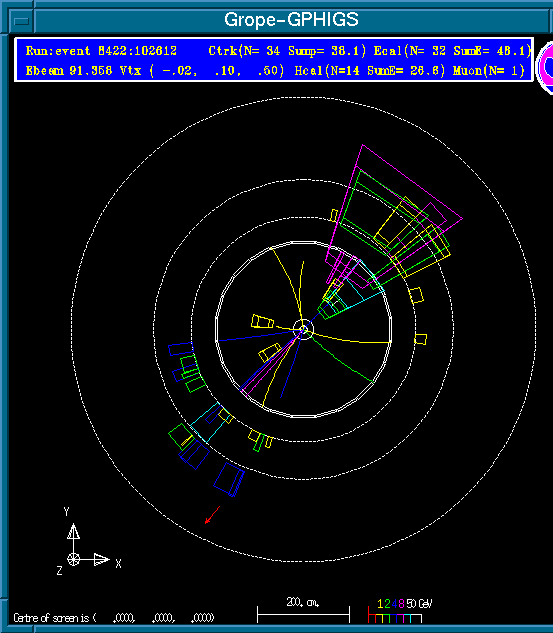This screenshot has height=633, width=553.
Task: Select the X axis arrow of coordinate indicator
Action: (101, 559)
